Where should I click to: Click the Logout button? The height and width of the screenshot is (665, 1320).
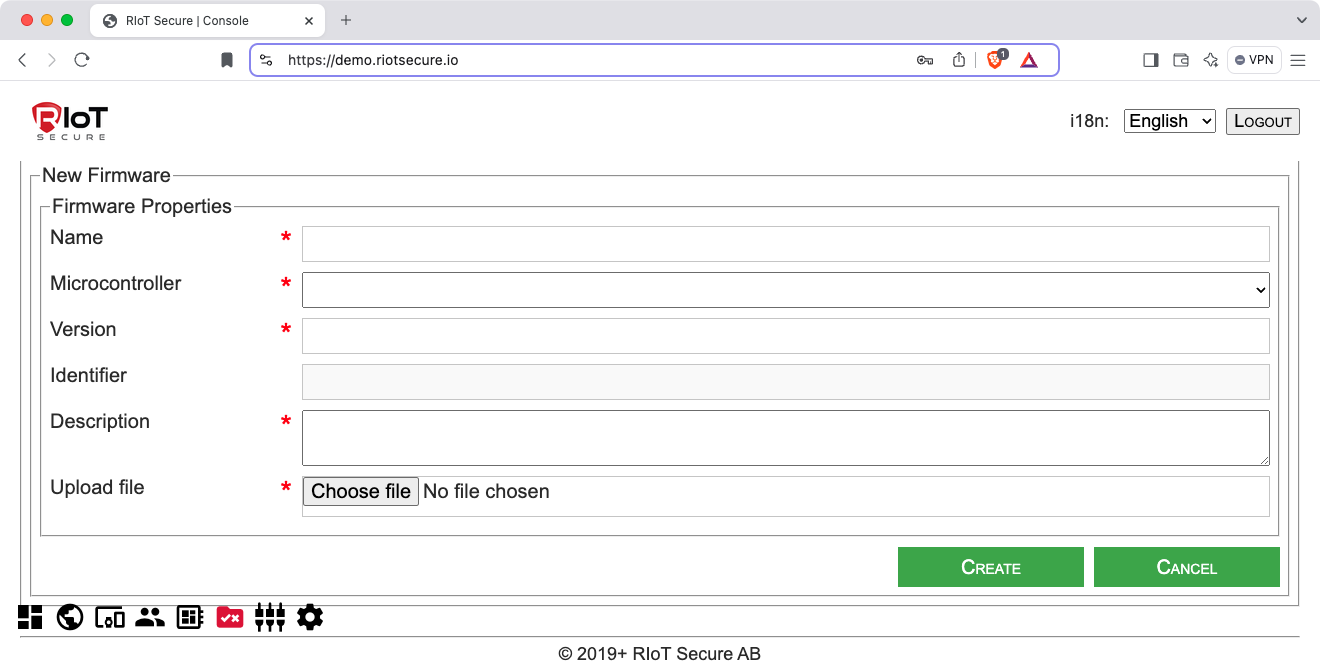[1262, 121]
